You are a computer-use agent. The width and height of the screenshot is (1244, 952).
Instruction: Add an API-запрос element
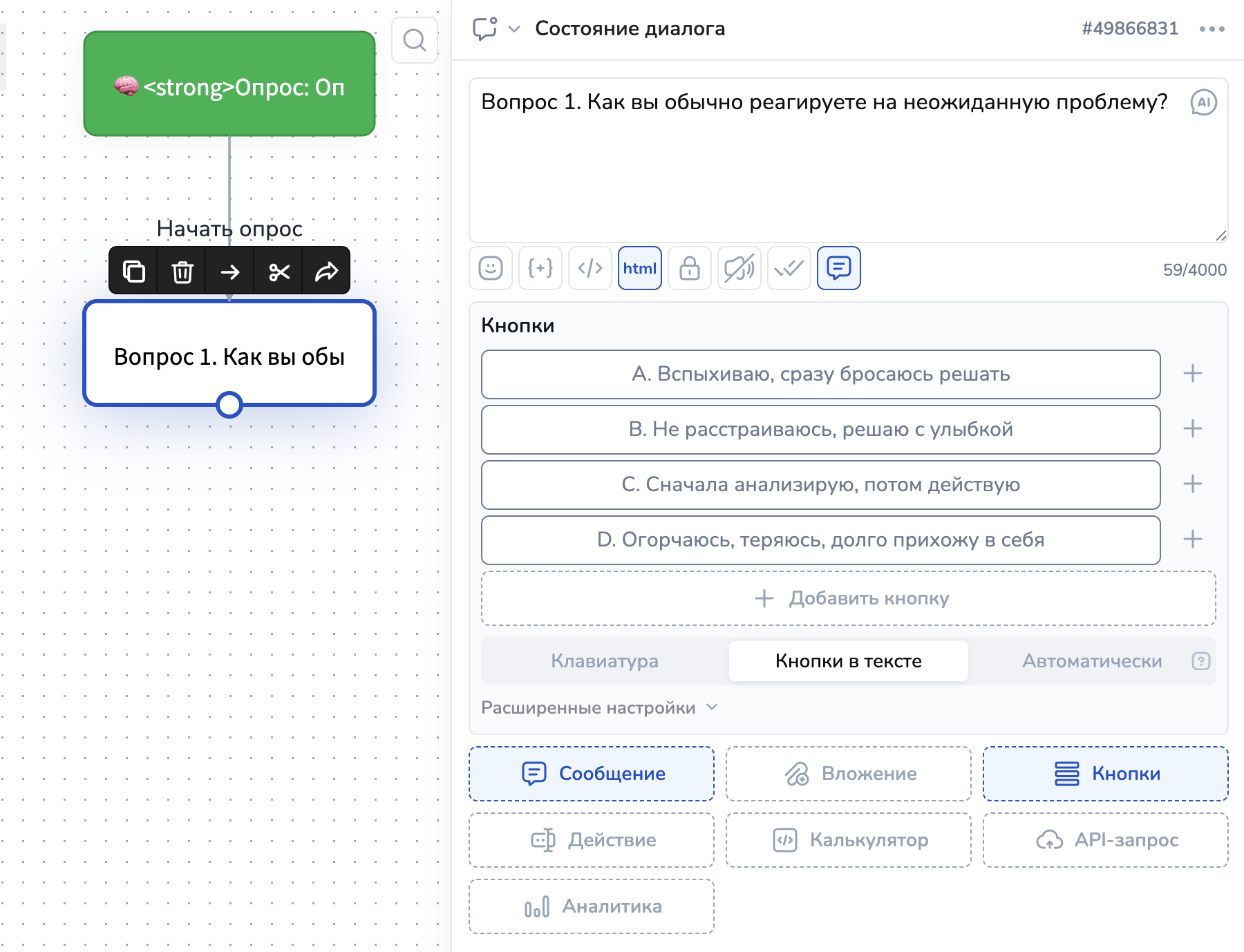pyautogui.click(x=1106, y=840)
